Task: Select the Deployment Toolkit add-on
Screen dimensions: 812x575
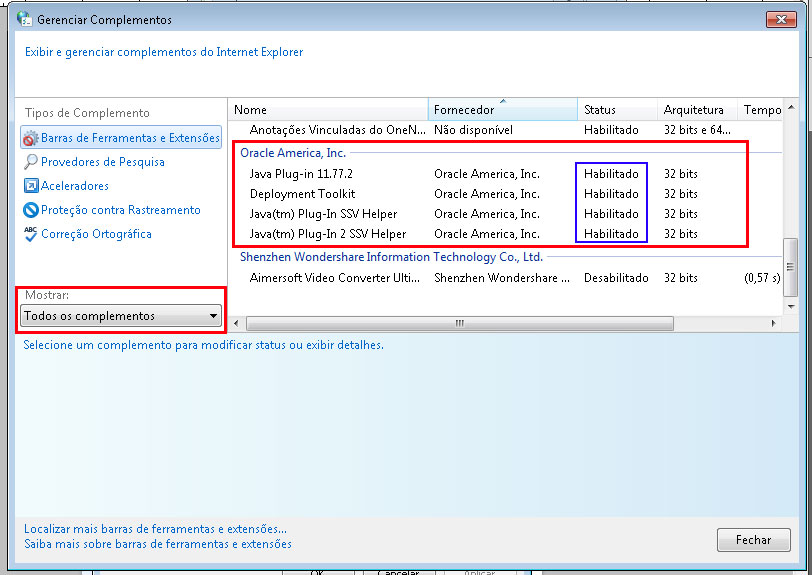Action: [302, 194]
